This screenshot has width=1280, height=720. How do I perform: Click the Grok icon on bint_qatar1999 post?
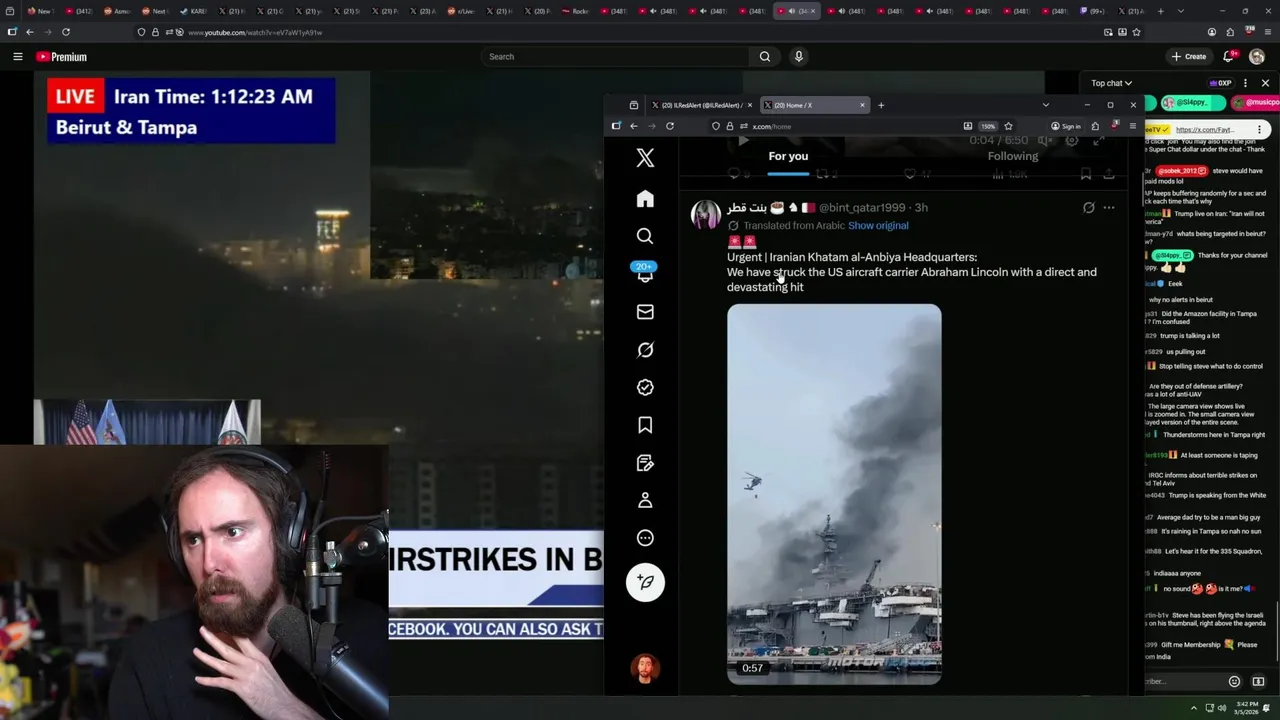click(1088, 208)
